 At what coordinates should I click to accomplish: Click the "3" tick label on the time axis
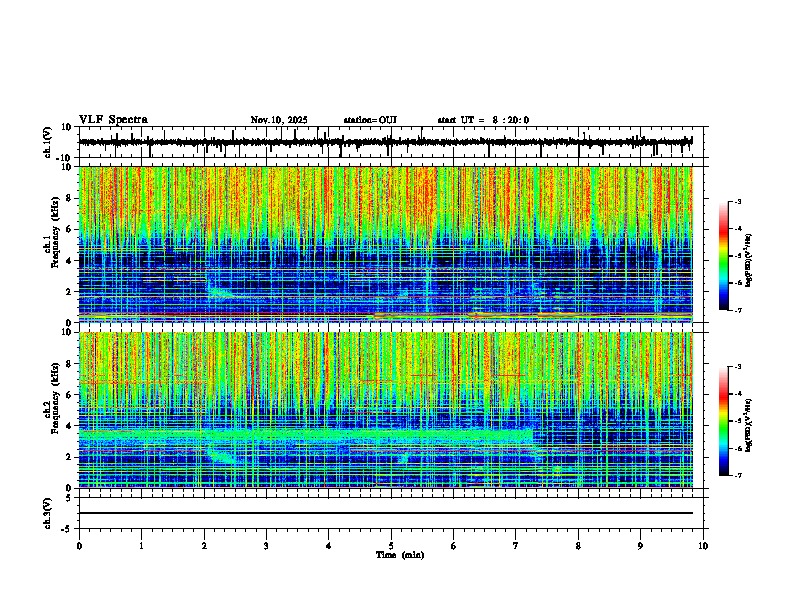pyautogui.click(x=266, y=546)
